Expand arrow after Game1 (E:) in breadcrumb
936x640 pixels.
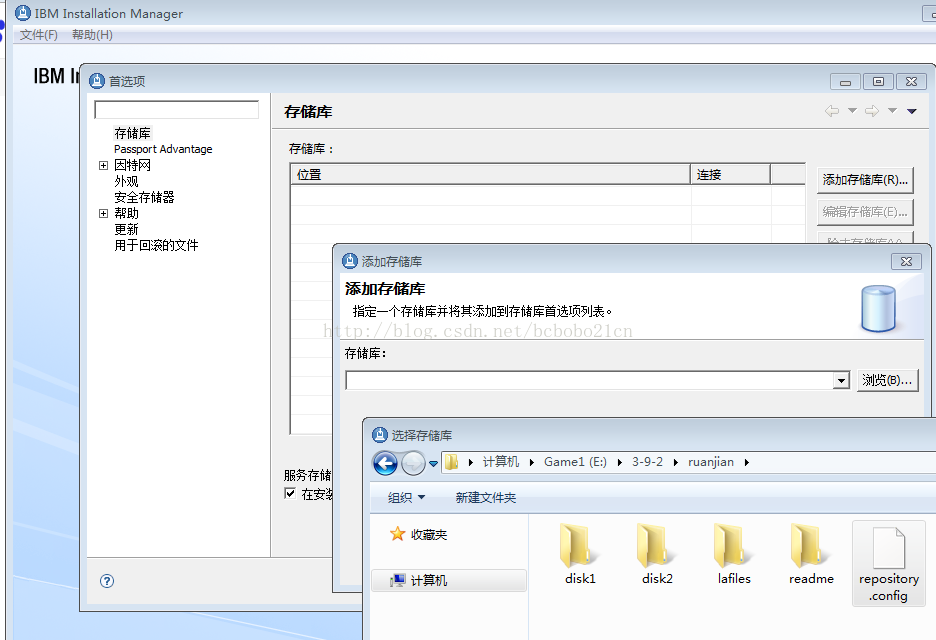click(x=619, y=462)
